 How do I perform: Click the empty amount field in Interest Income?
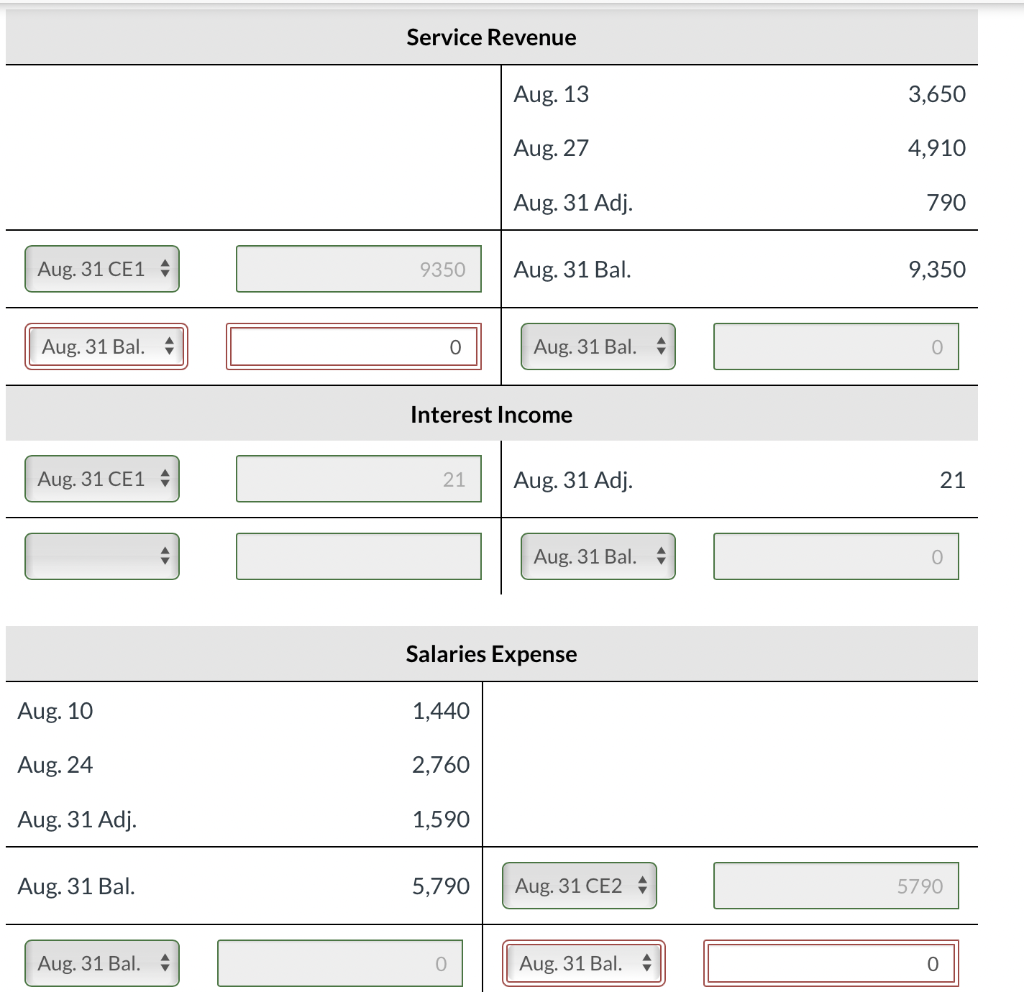(x=358, y=556)
